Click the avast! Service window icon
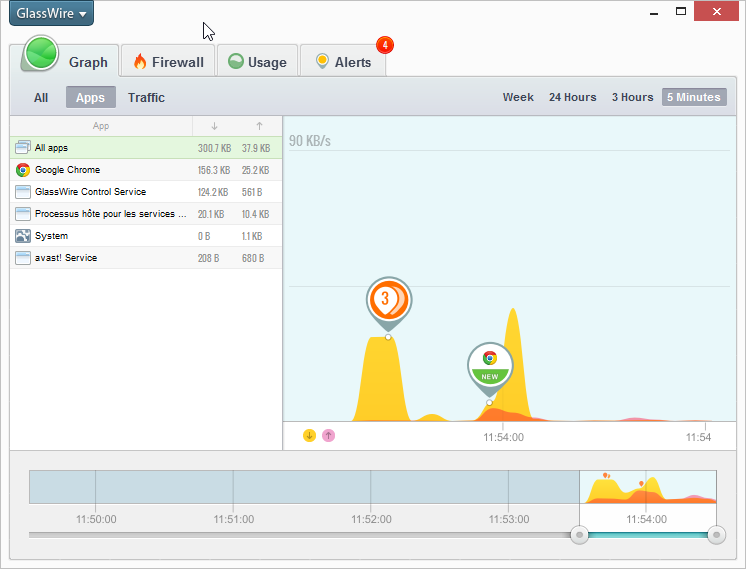Image resolution: width=746 pixels, height=569 pixels. tap(23, 258)
